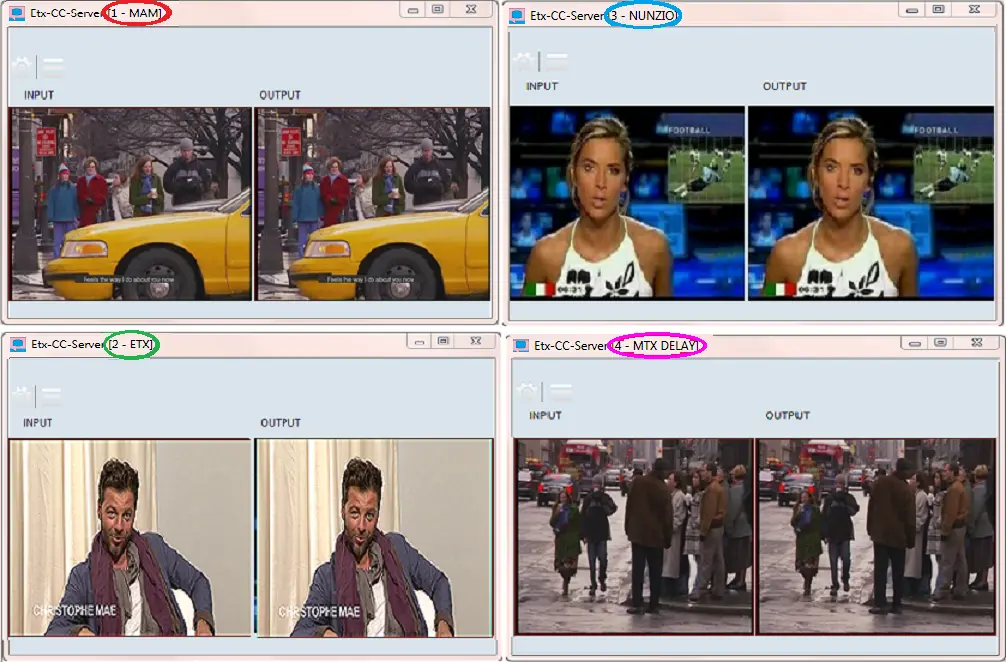Screen dimensions: 1006x662
Task: Click the app icon in the MAM title bar
Action: (x=17, y=13)
